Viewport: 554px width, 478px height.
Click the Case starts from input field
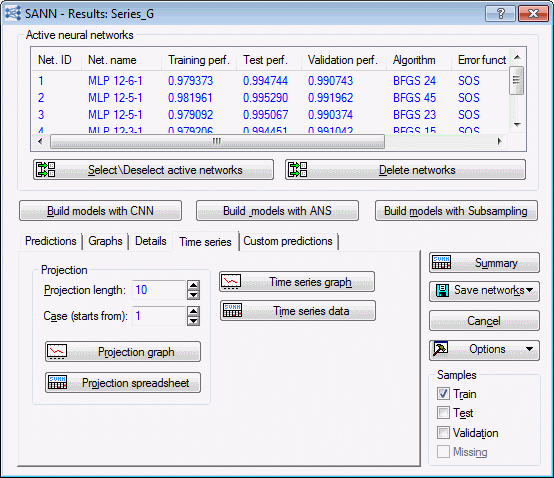159,315
